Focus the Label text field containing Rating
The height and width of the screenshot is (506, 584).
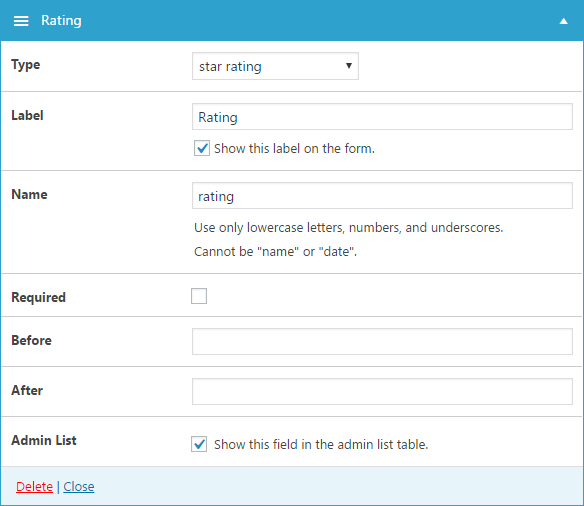382,117
